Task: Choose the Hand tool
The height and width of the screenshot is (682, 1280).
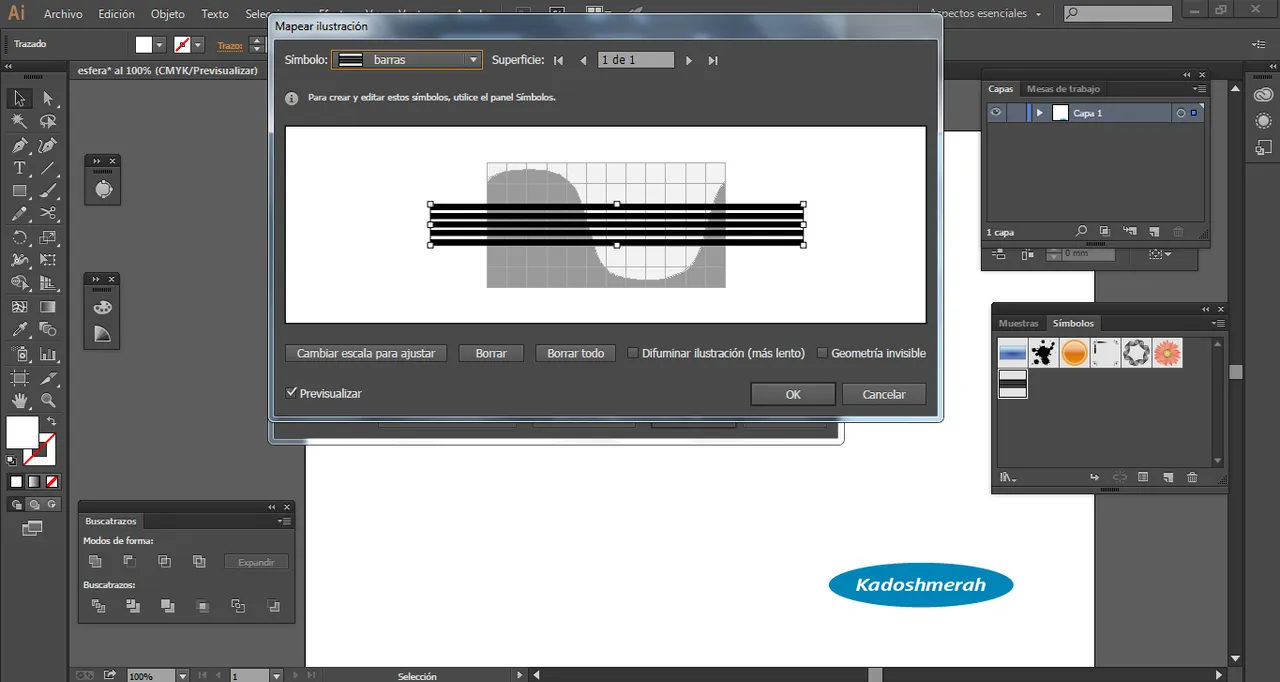Action: (x=19, y=401)
